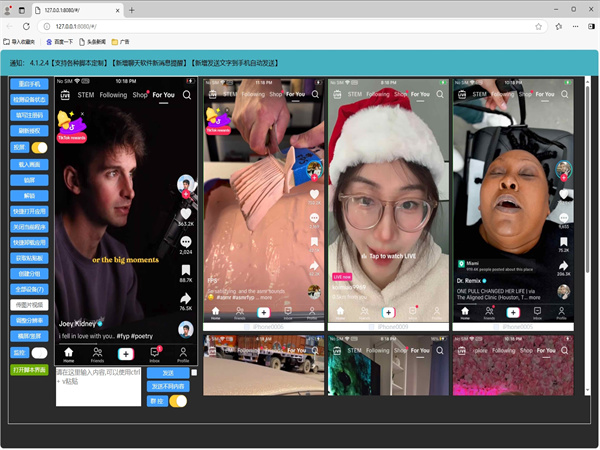Toggle the 监控 switch in left sidebar
The width and height of the screenshot is (600, 450).
click(39, 353)
